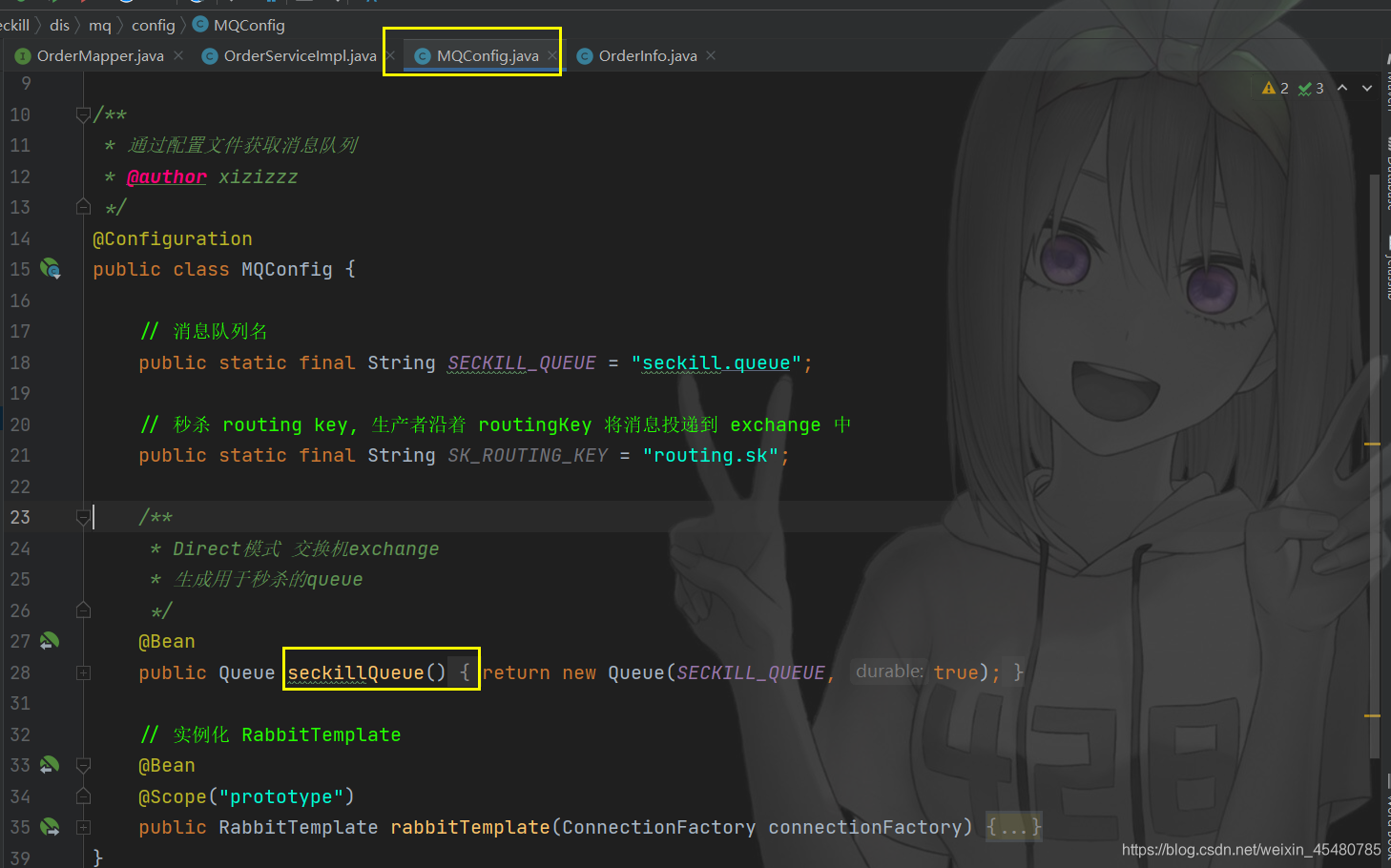1391x868 pixels.
Task: Collapse the annotation fold at line 33
Action: coord(83,765)
